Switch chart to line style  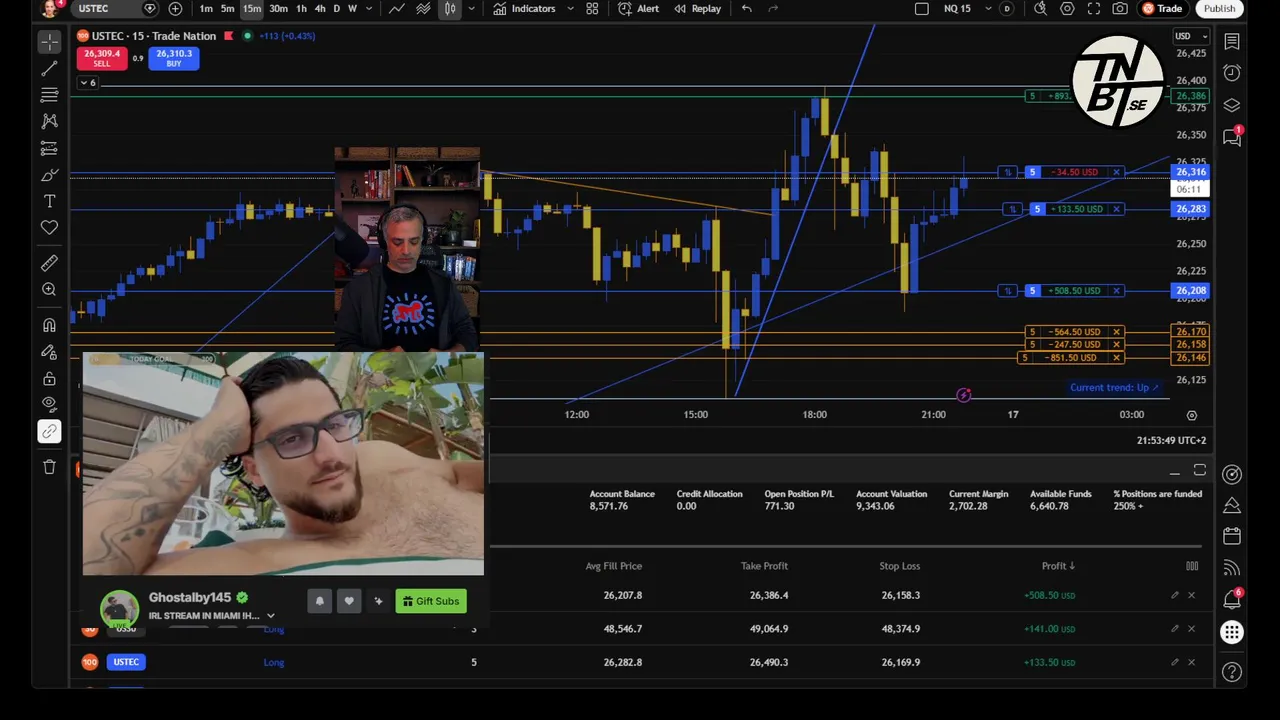[397, 9]
